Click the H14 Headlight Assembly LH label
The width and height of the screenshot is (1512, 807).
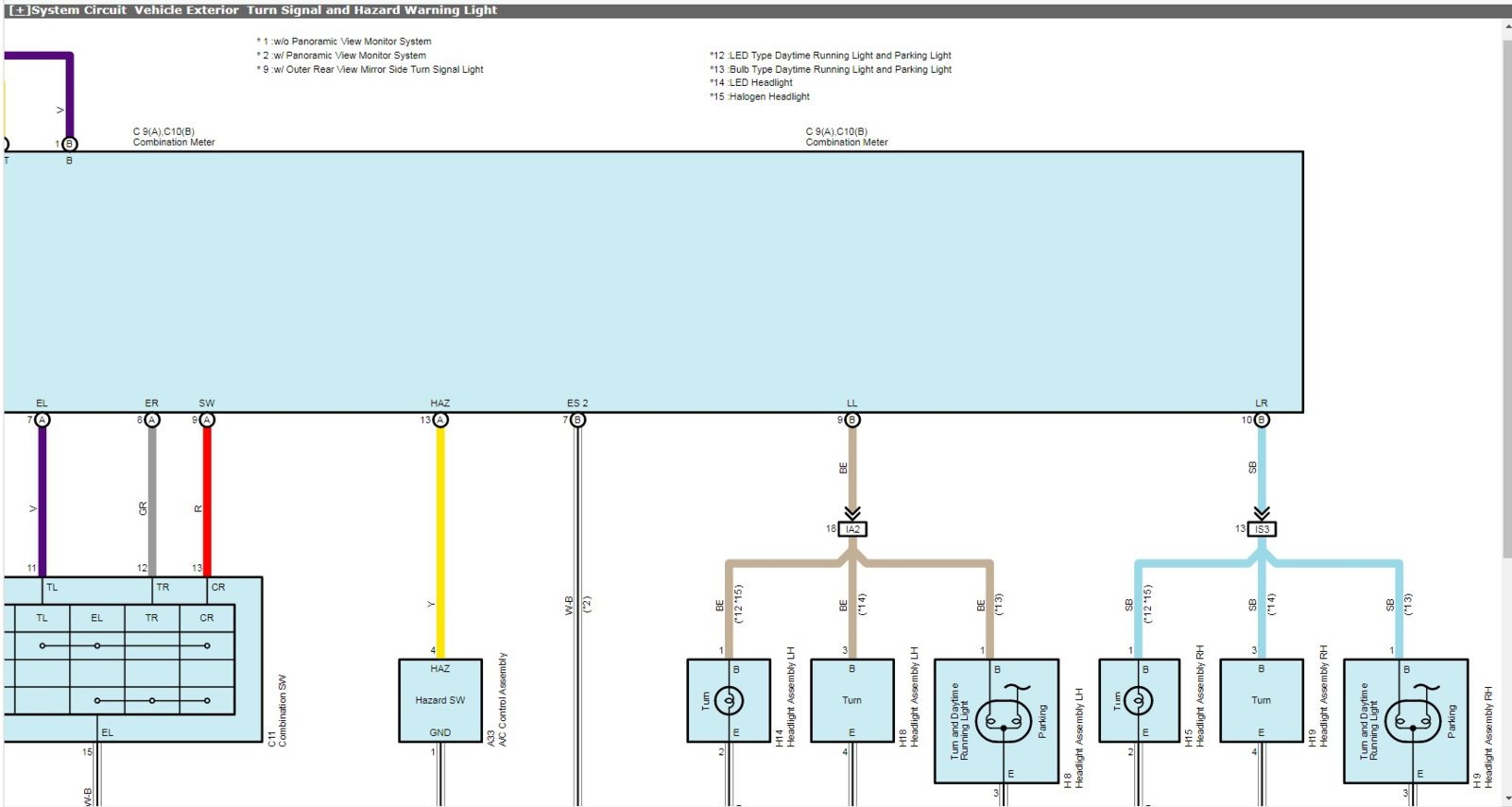pos(785,696)
